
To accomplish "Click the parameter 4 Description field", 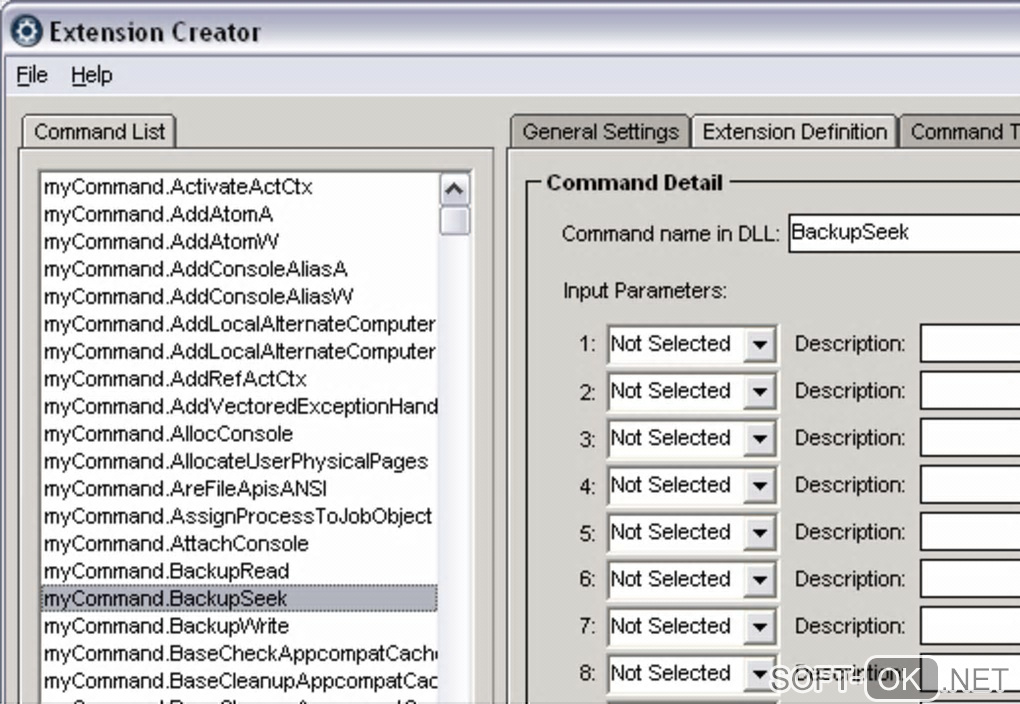I will click(x=968, y=485).
